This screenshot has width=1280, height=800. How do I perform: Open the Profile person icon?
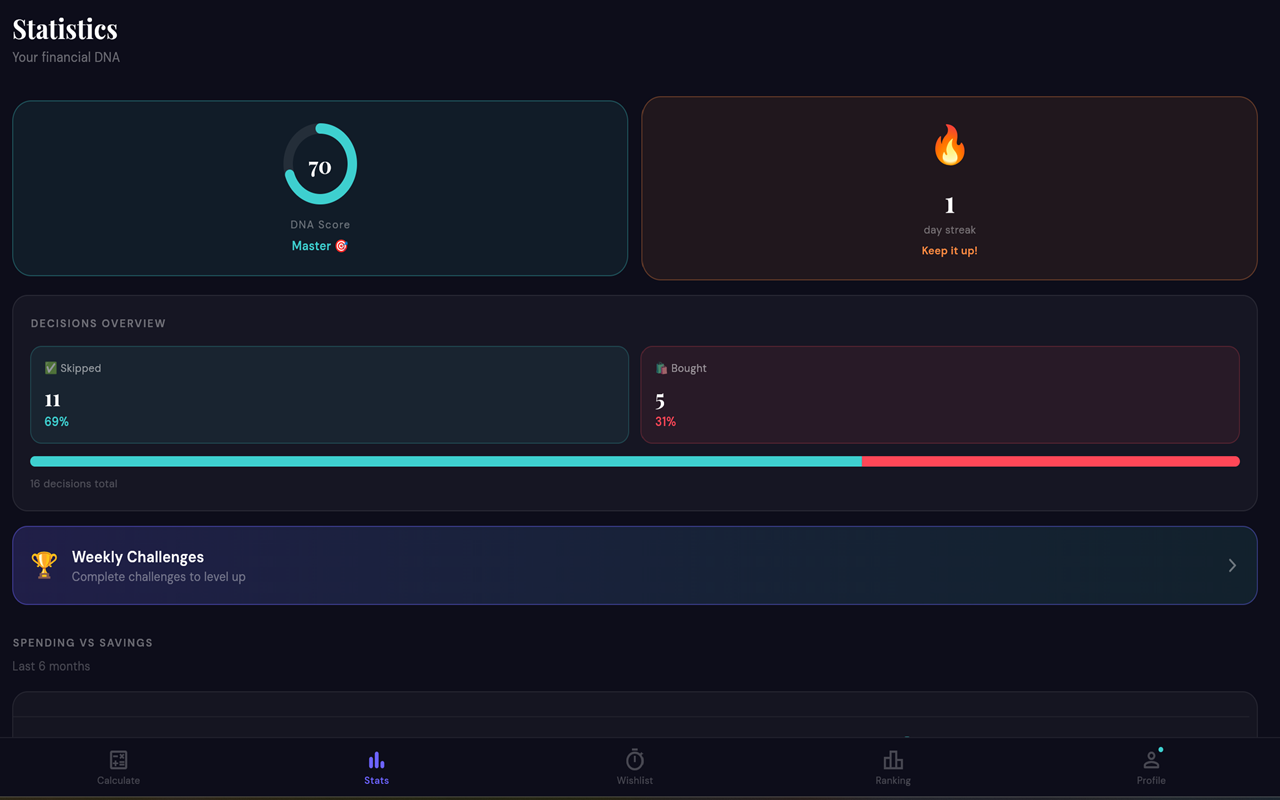1151,760
